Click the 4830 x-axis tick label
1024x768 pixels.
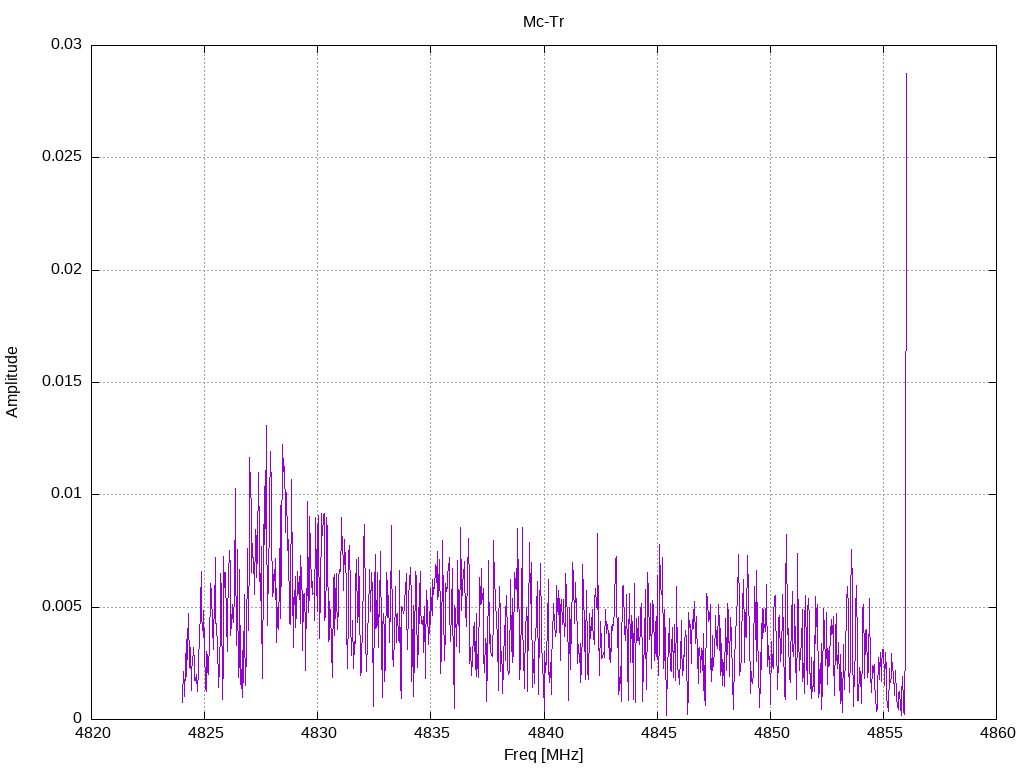[x=318, y=733]
